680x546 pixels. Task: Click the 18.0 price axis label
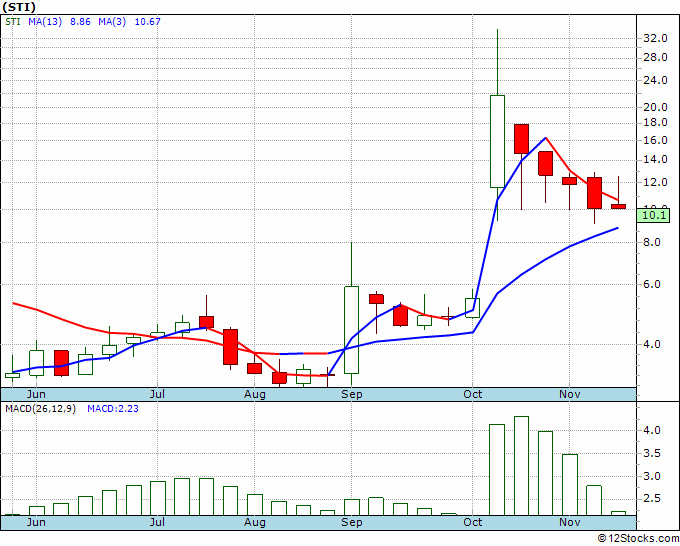655,123
